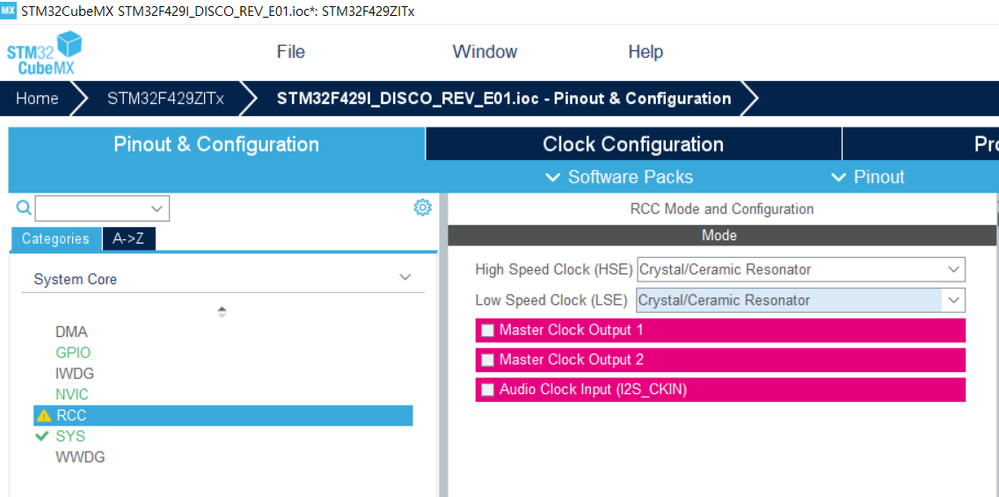Click the search magnifier icon
999x497 pixels.
click(x=24, y=208)
